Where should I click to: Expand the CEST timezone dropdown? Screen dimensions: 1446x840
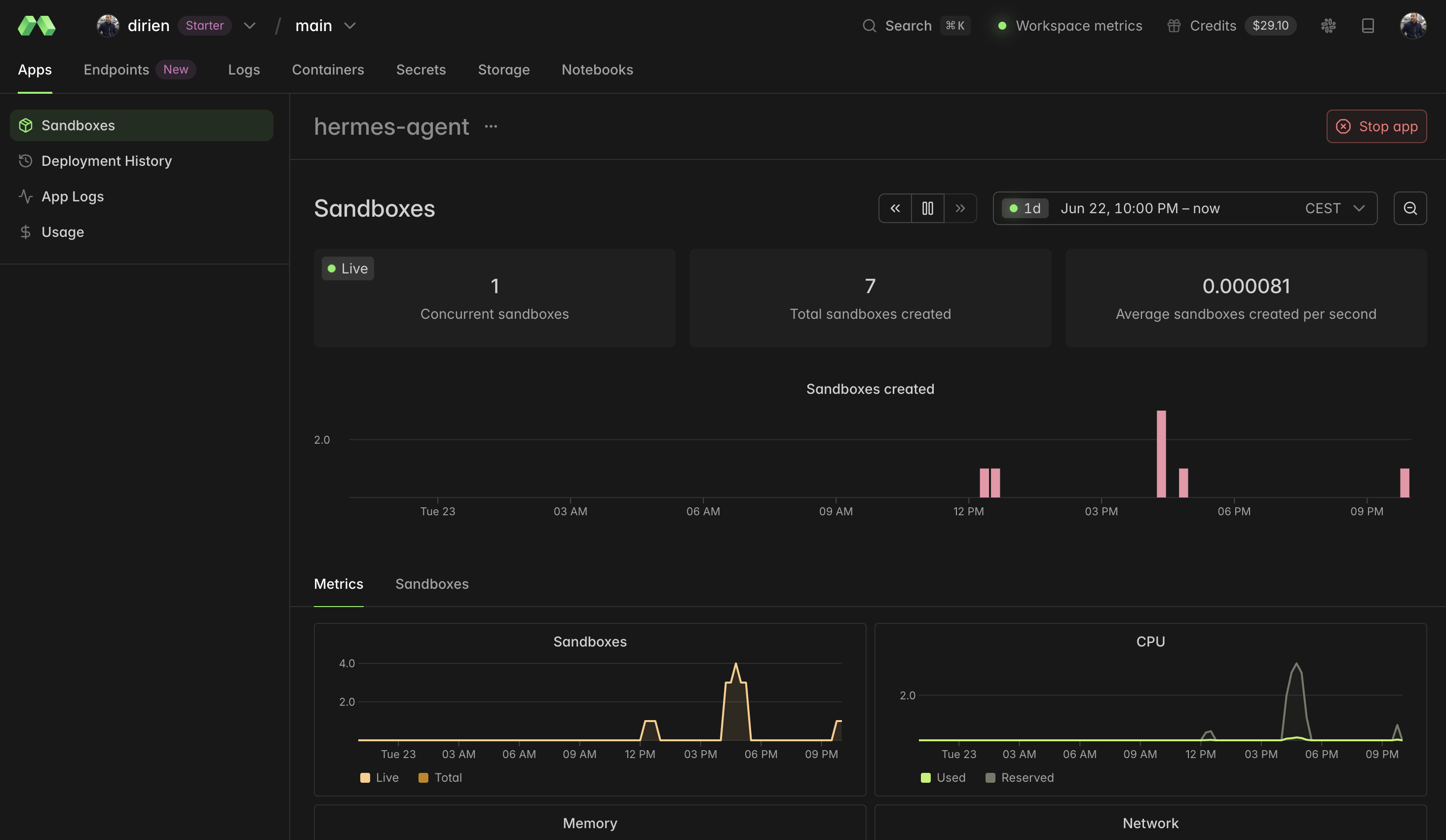click(x=1334, y=208)
